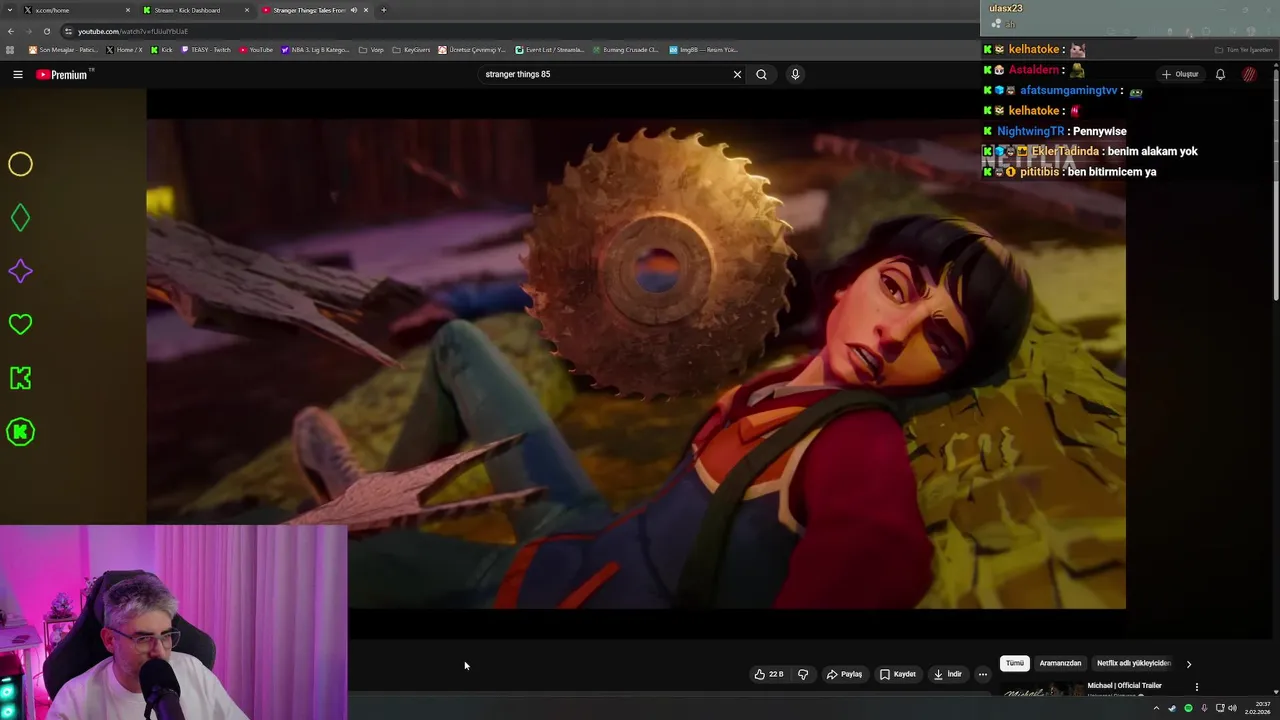Screen dimensions: 1280x720
Task: Open Spotify from the system tray
Action: tap(1188, 708)
